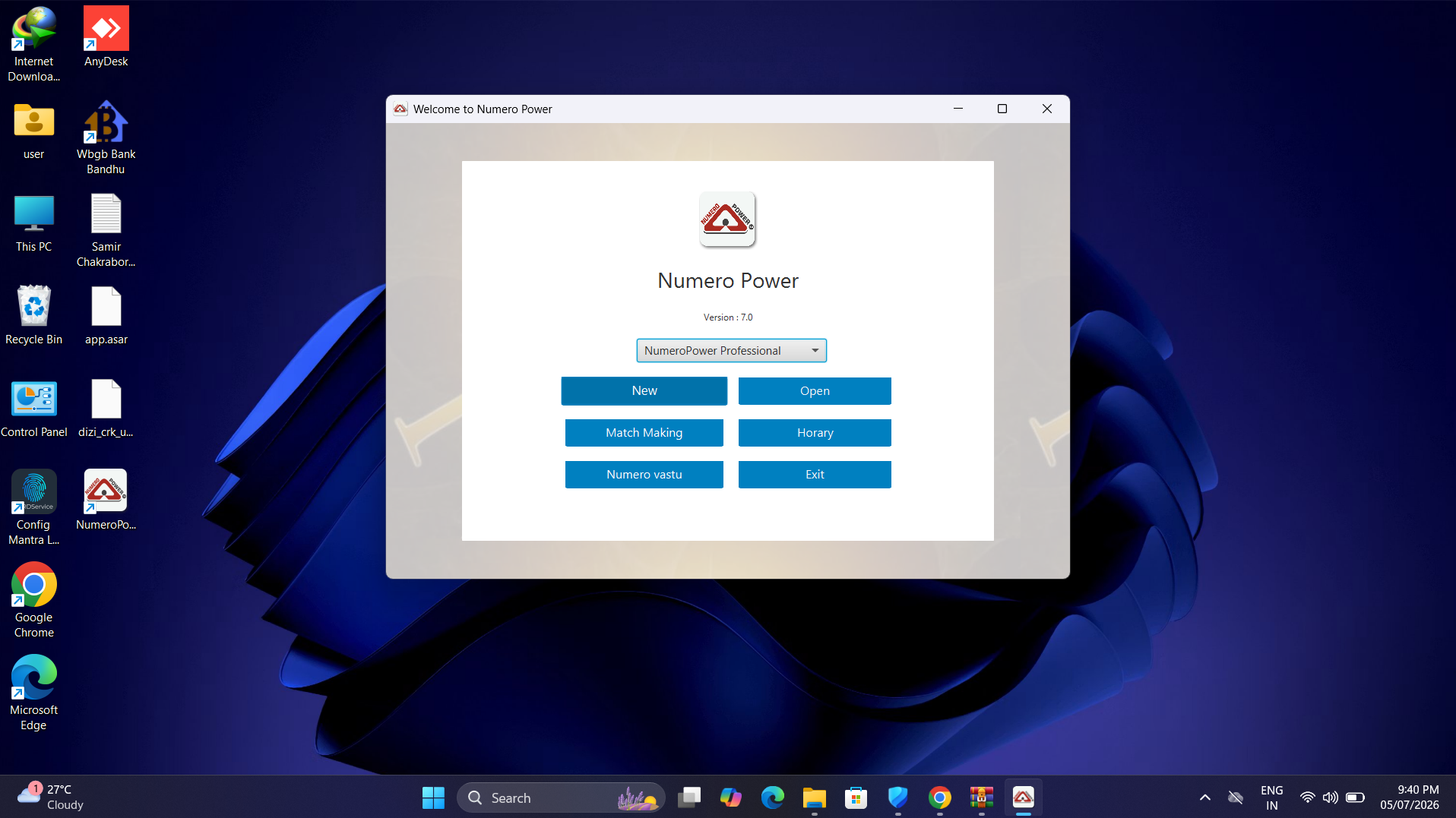Click the battery tray icon

[1355, 797]
